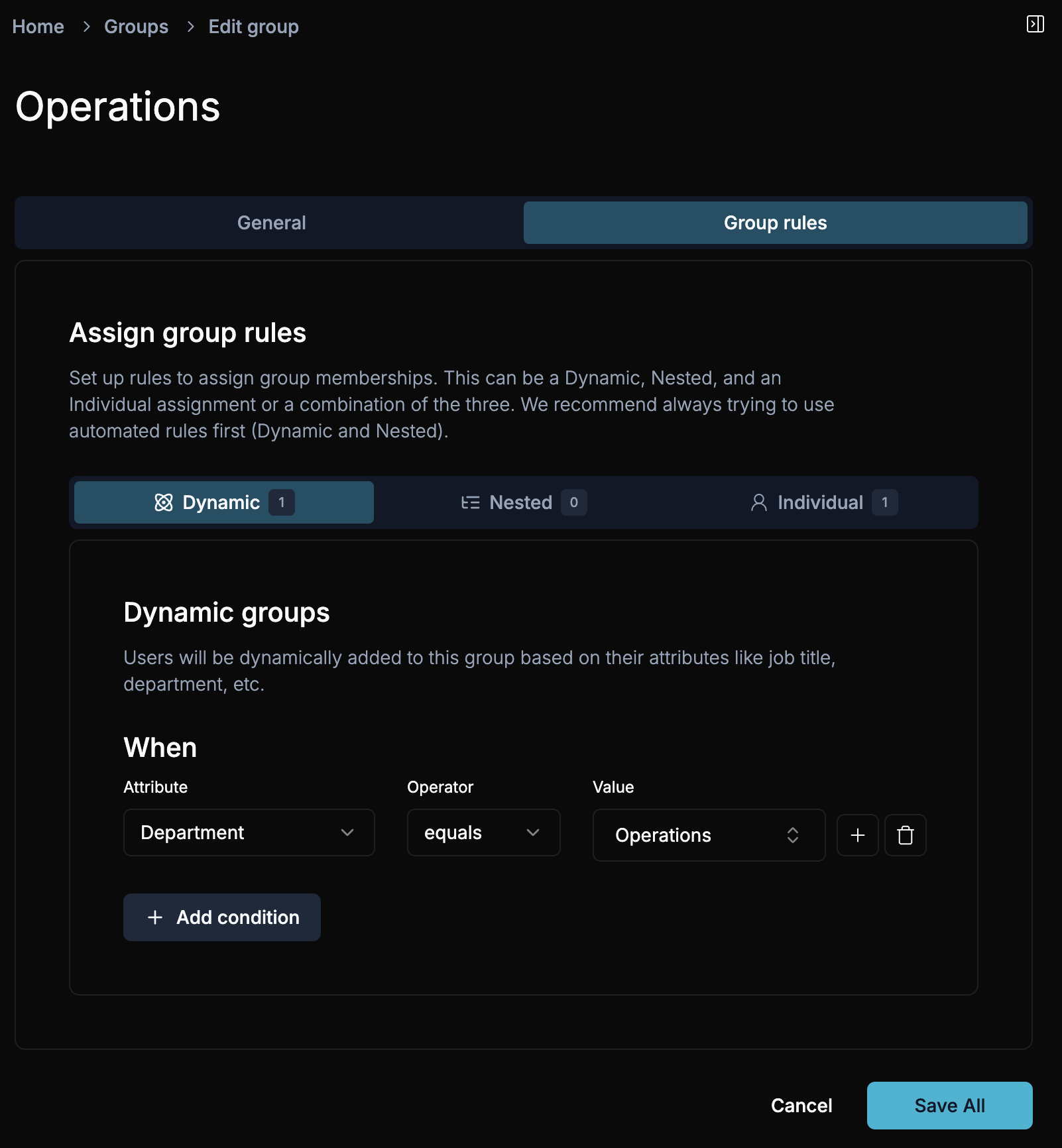Adjust the Operations value stepper control
Screen dimensions: 1062x1148
793,835
